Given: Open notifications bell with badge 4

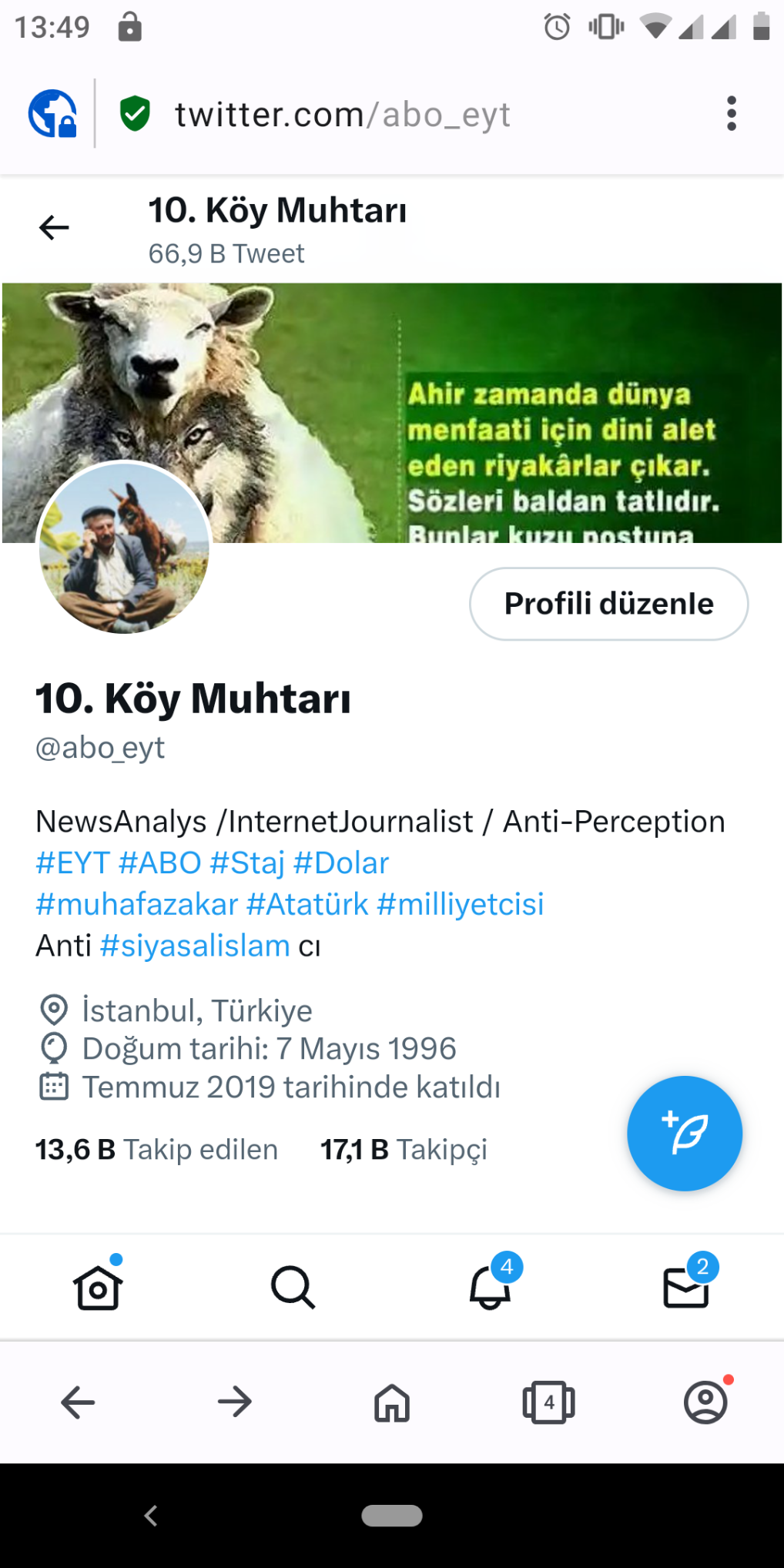Looking at the screenshot, I should 491,1286.
